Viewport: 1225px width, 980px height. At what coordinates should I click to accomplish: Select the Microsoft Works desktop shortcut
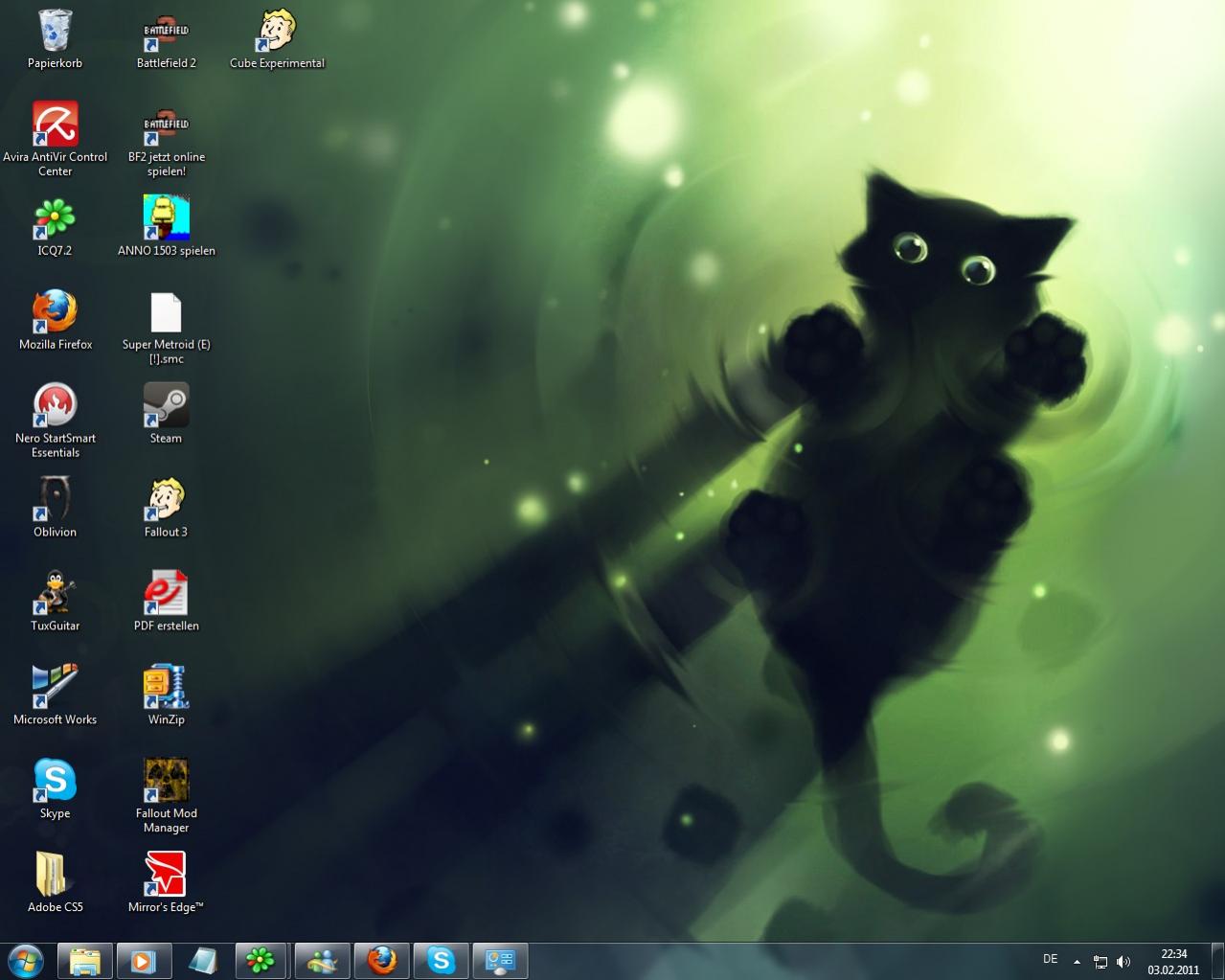click(x=55, y=695)
